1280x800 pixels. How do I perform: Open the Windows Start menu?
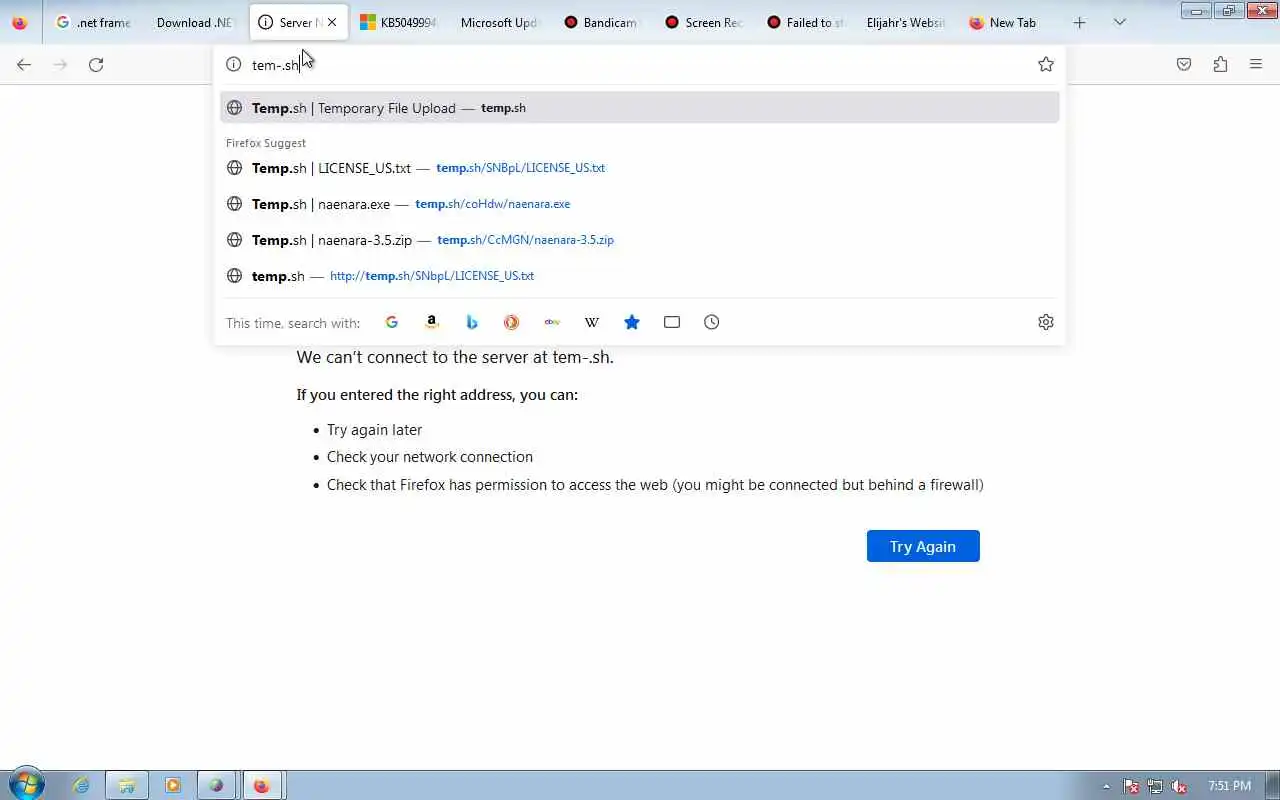(26, 785)
